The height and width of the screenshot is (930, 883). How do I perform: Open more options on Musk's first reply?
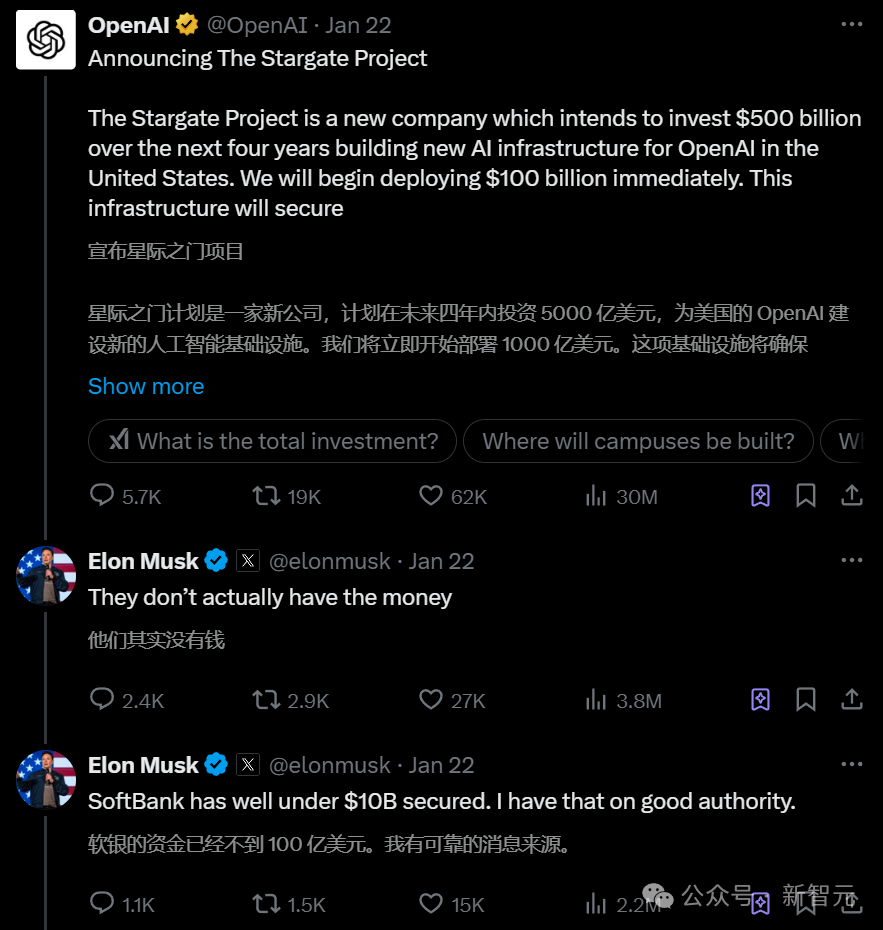pyautogui.click(x=851, y=560)
